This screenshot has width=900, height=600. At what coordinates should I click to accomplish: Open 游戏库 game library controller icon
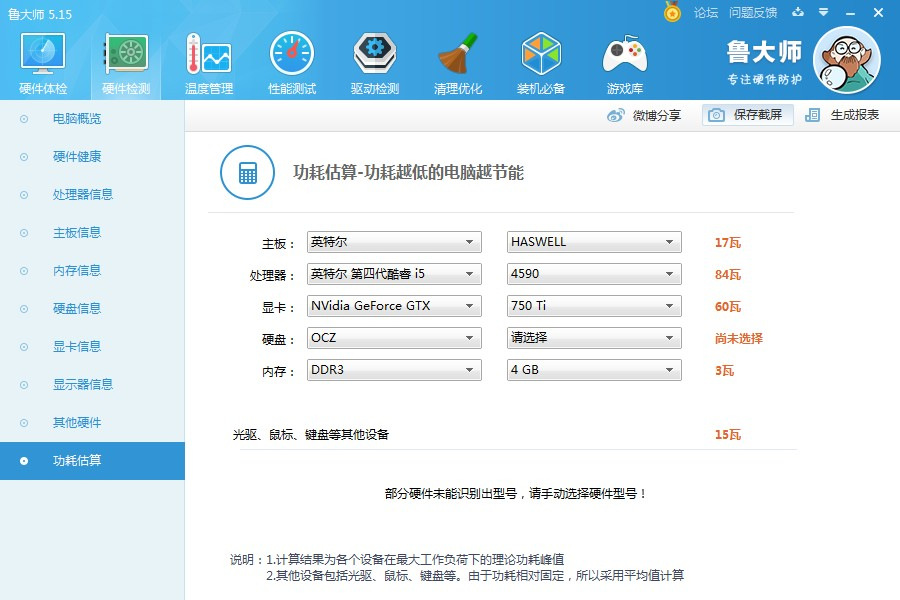click(625, 54)
